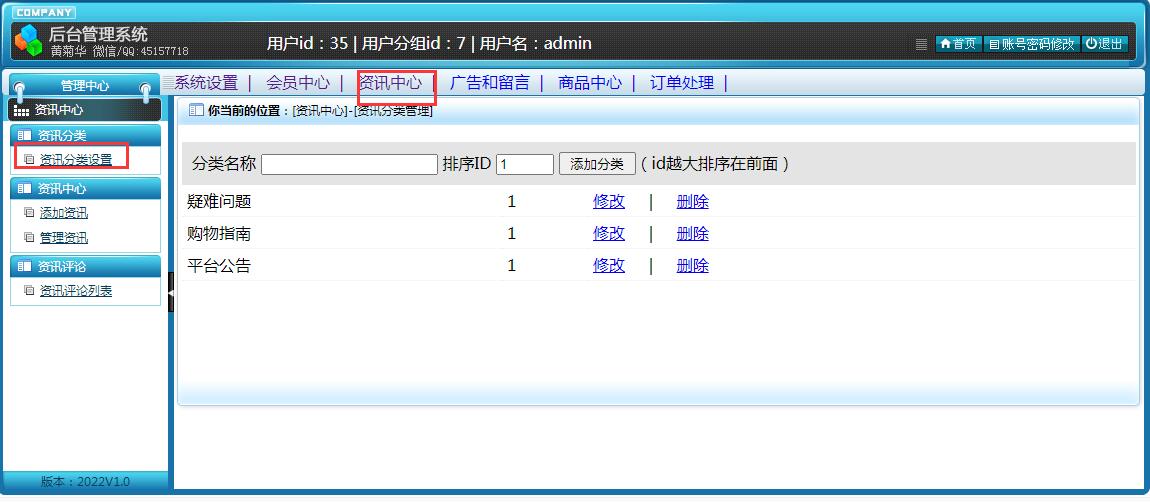Click the grid icon beside sidebar 资讯中心 title

pyautogui.click(x=21, y=111)
